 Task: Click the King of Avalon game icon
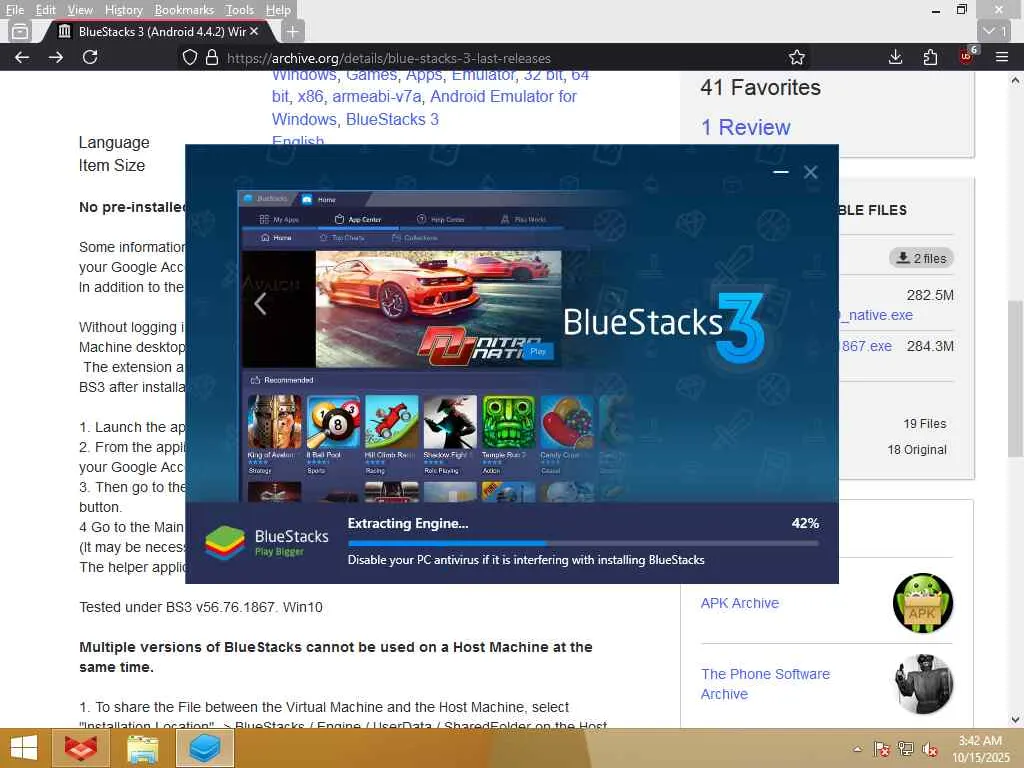tap(274, 421)
